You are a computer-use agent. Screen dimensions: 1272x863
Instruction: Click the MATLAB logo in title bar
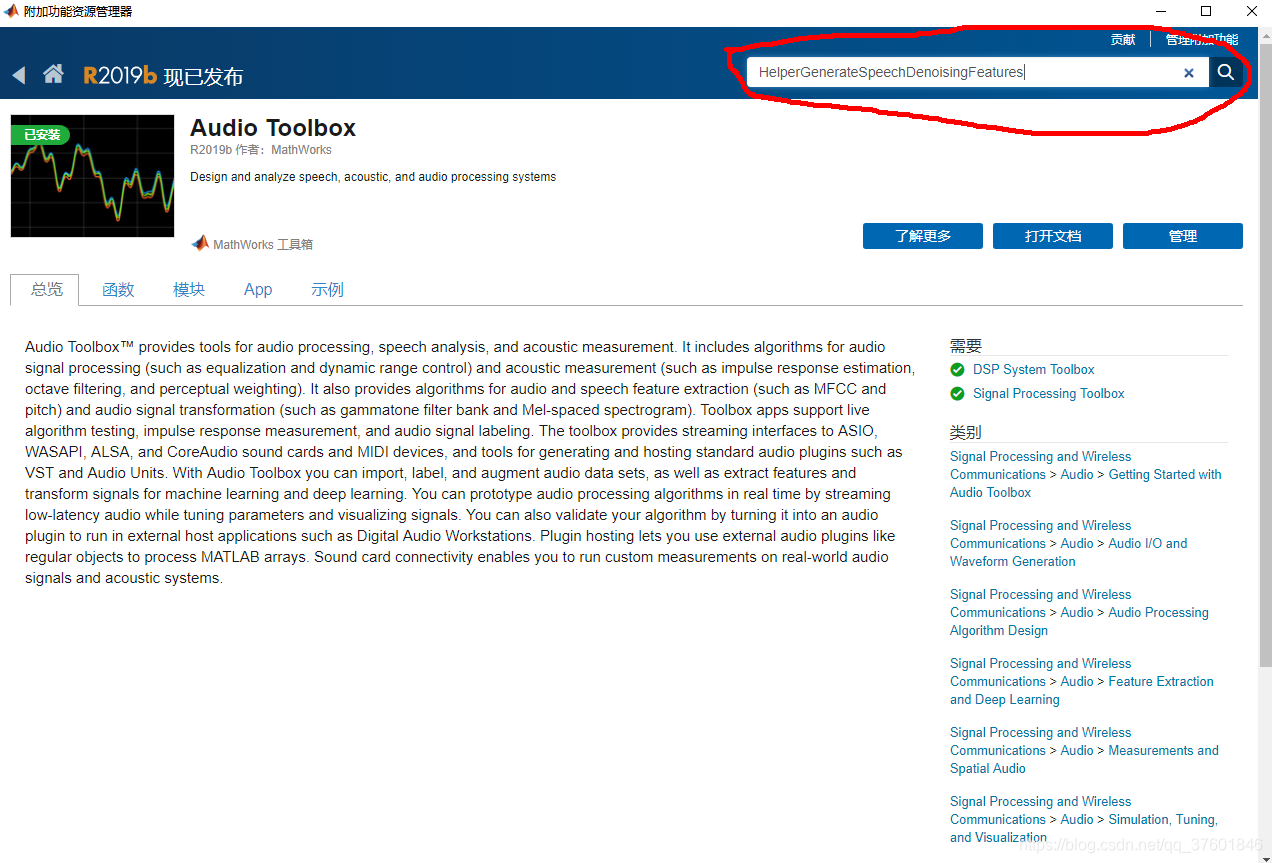(x=12, y=11)
